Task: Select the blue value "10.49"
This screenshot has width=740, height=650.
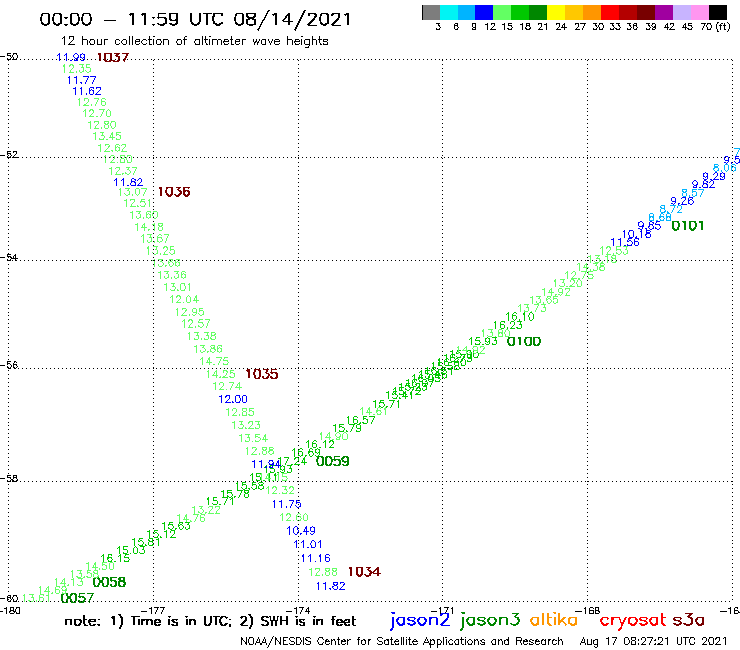Action: click(301, 531)
